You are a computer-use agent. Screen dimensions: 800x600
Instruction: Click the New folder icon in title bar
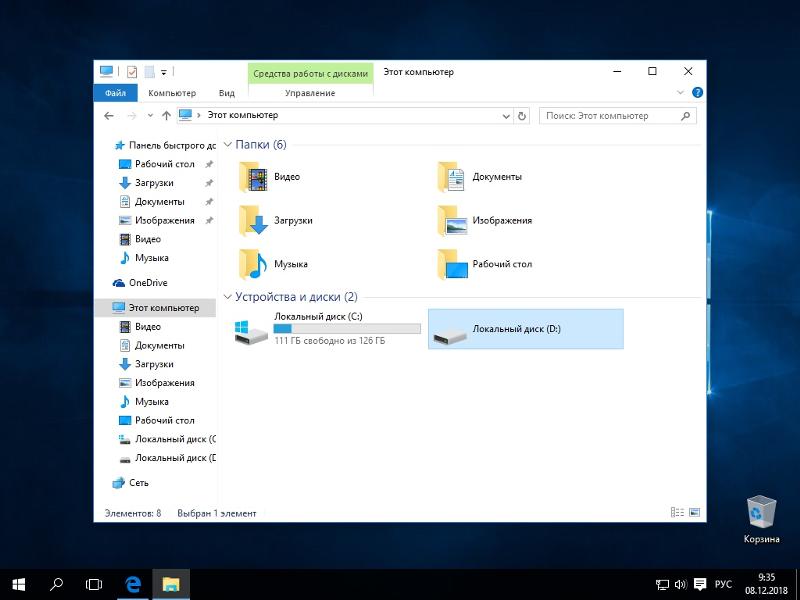(x=149, y=72)
